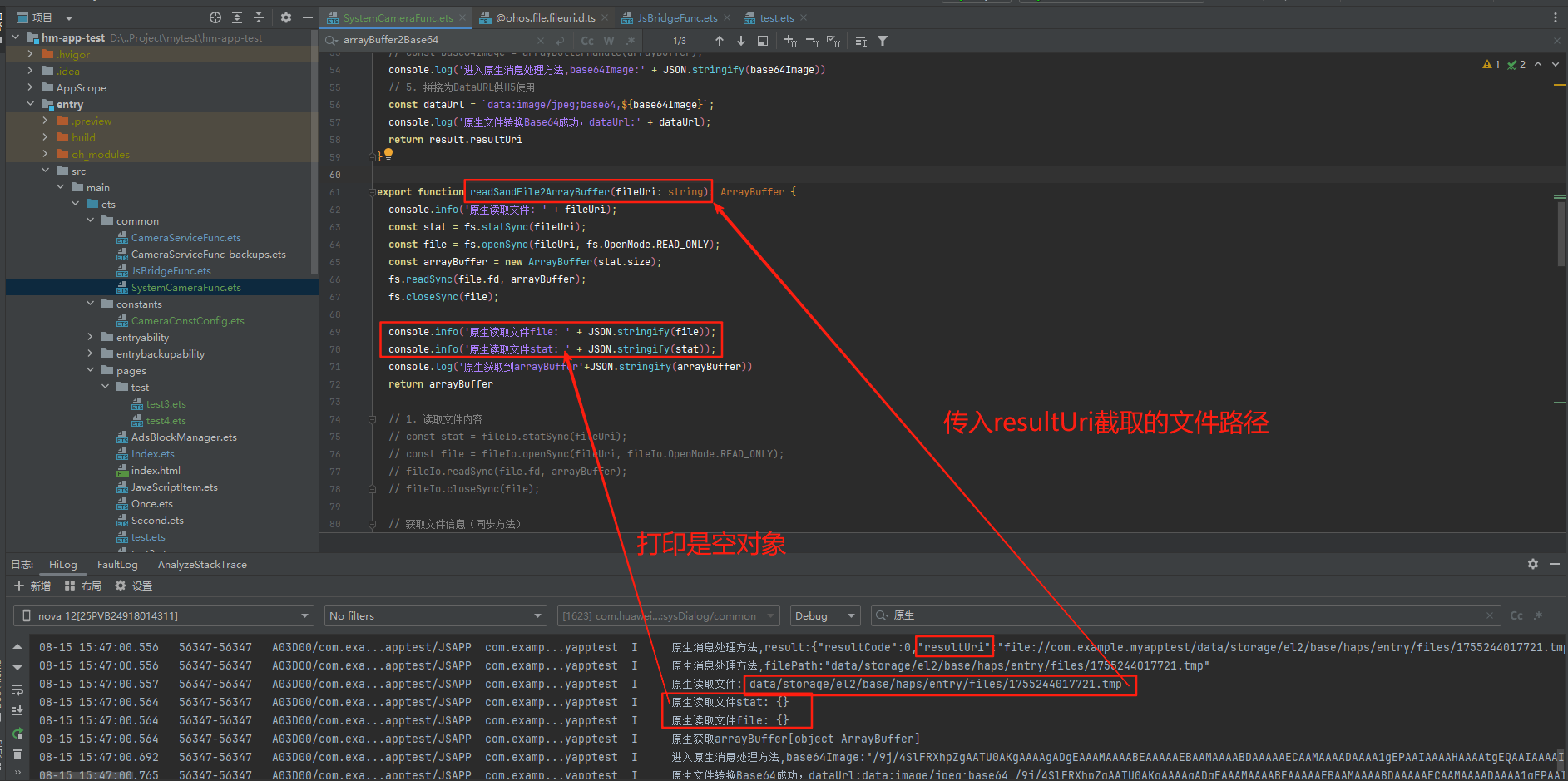Go to previous search occurrence

720,41
